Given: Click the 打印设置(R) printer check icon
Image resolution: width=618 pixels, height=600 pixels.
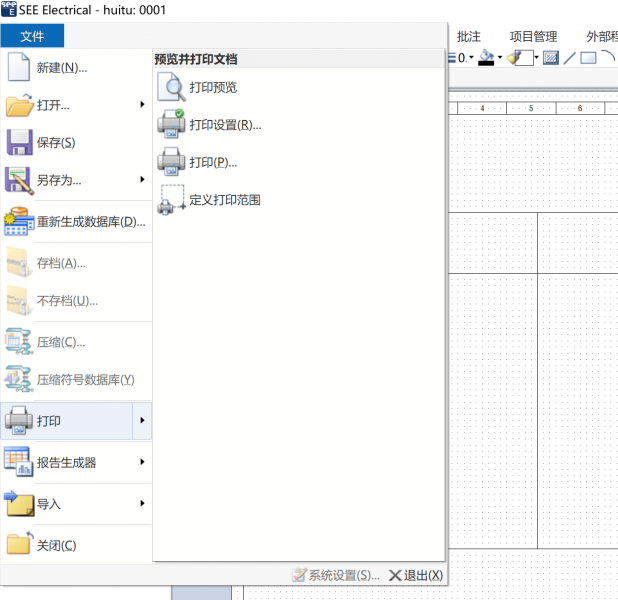Looking at the screenshot, I should pyautogui.click(x=171, y=124).
